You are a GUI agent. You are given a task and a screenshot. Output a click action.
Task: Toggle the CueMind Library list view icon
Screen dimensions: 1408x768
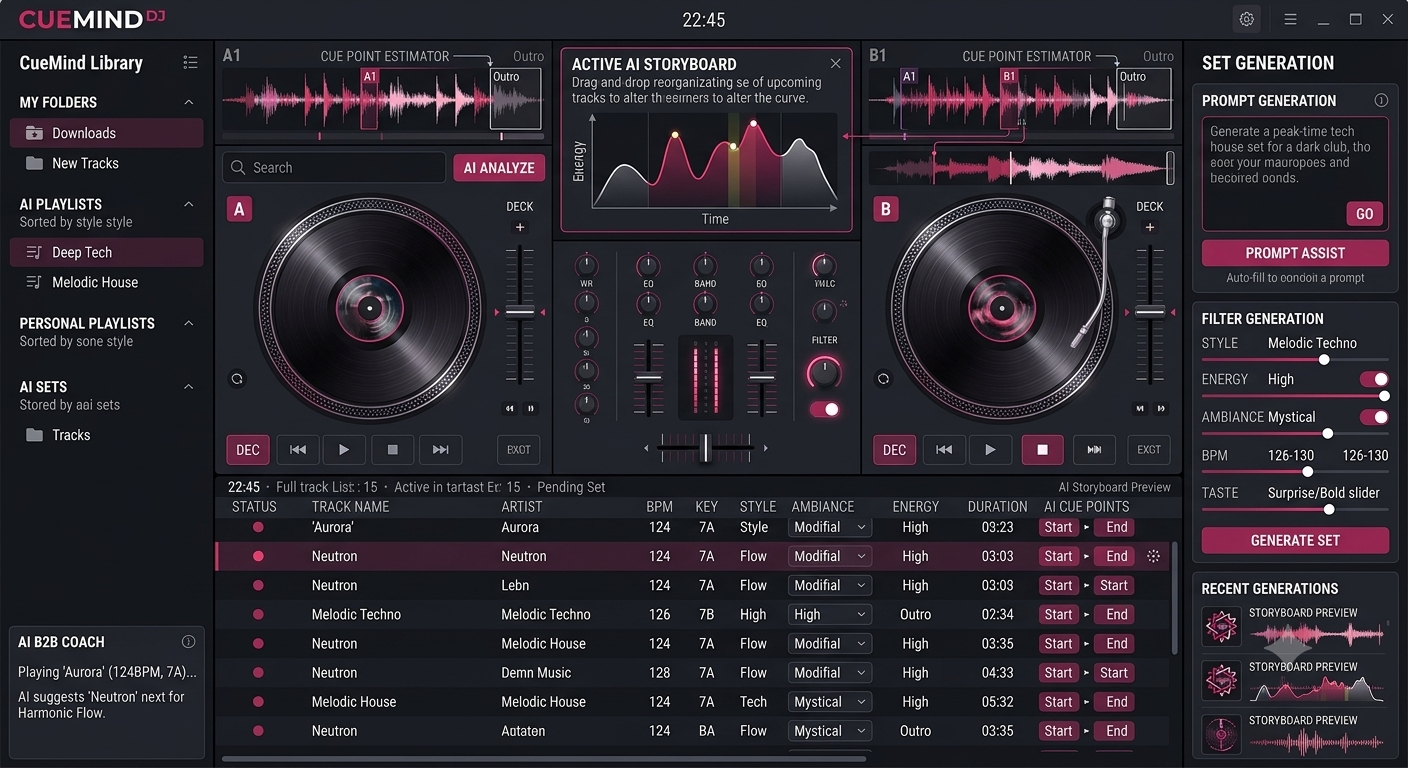(190, 62)
